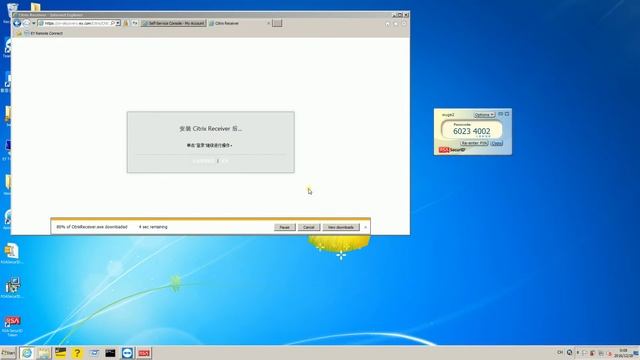This screenshot has height=360, width=640.
Task: Minimize the RSA SecurID token window
Action: tap(500, 114)
